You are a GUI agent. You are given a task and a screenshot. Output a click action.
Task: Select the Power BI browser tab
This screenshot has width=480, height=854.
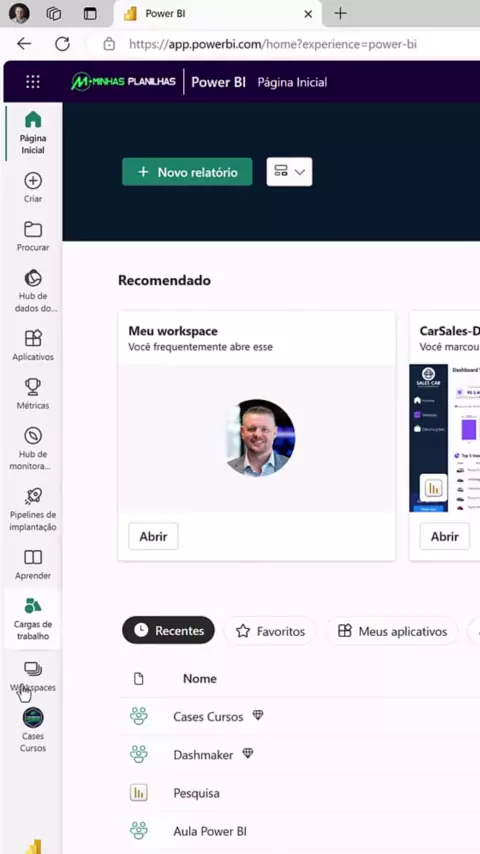[218, 14]
